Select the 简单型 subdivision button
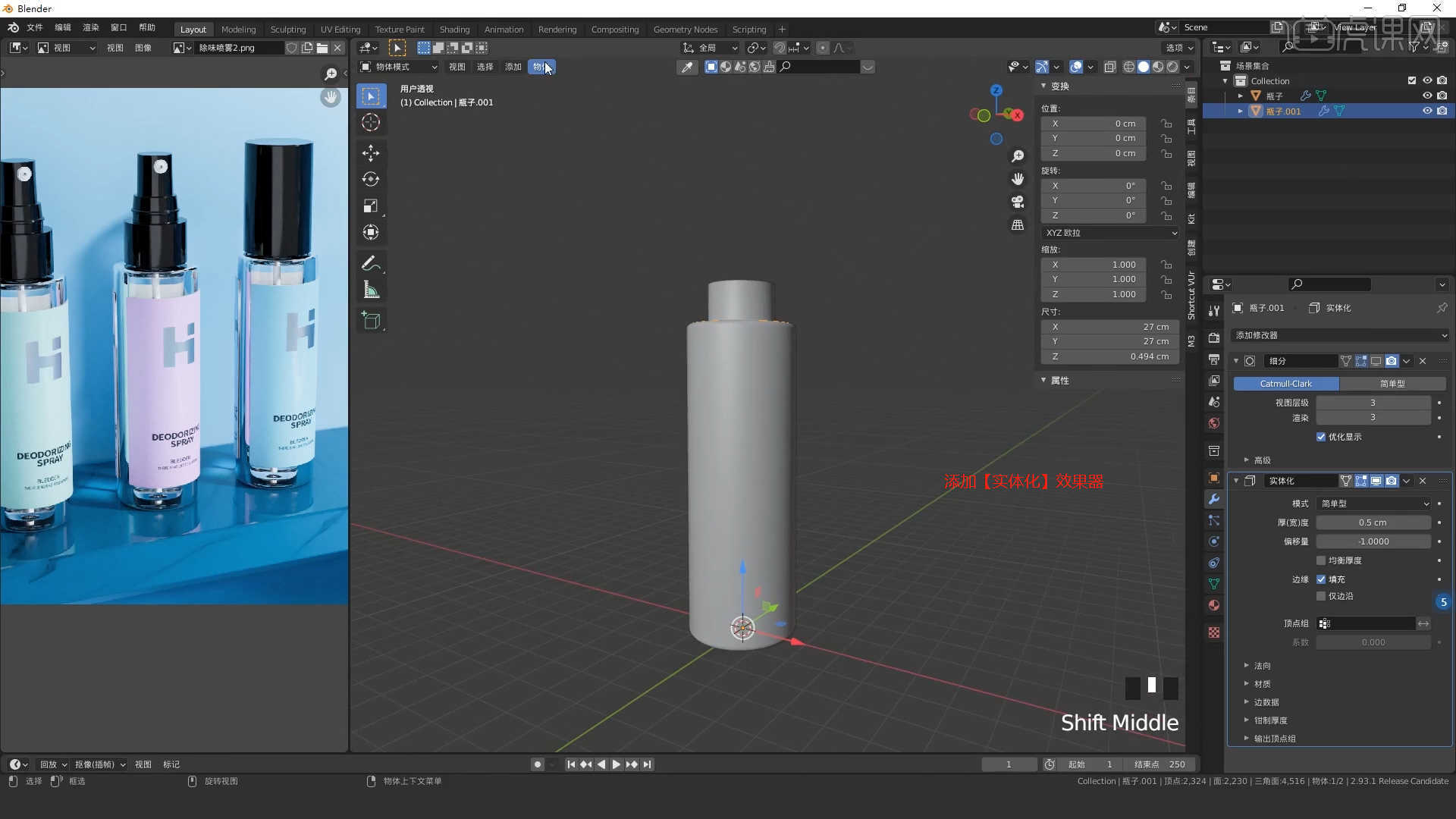The image size is (1456, 819). tap(1392, 384)
